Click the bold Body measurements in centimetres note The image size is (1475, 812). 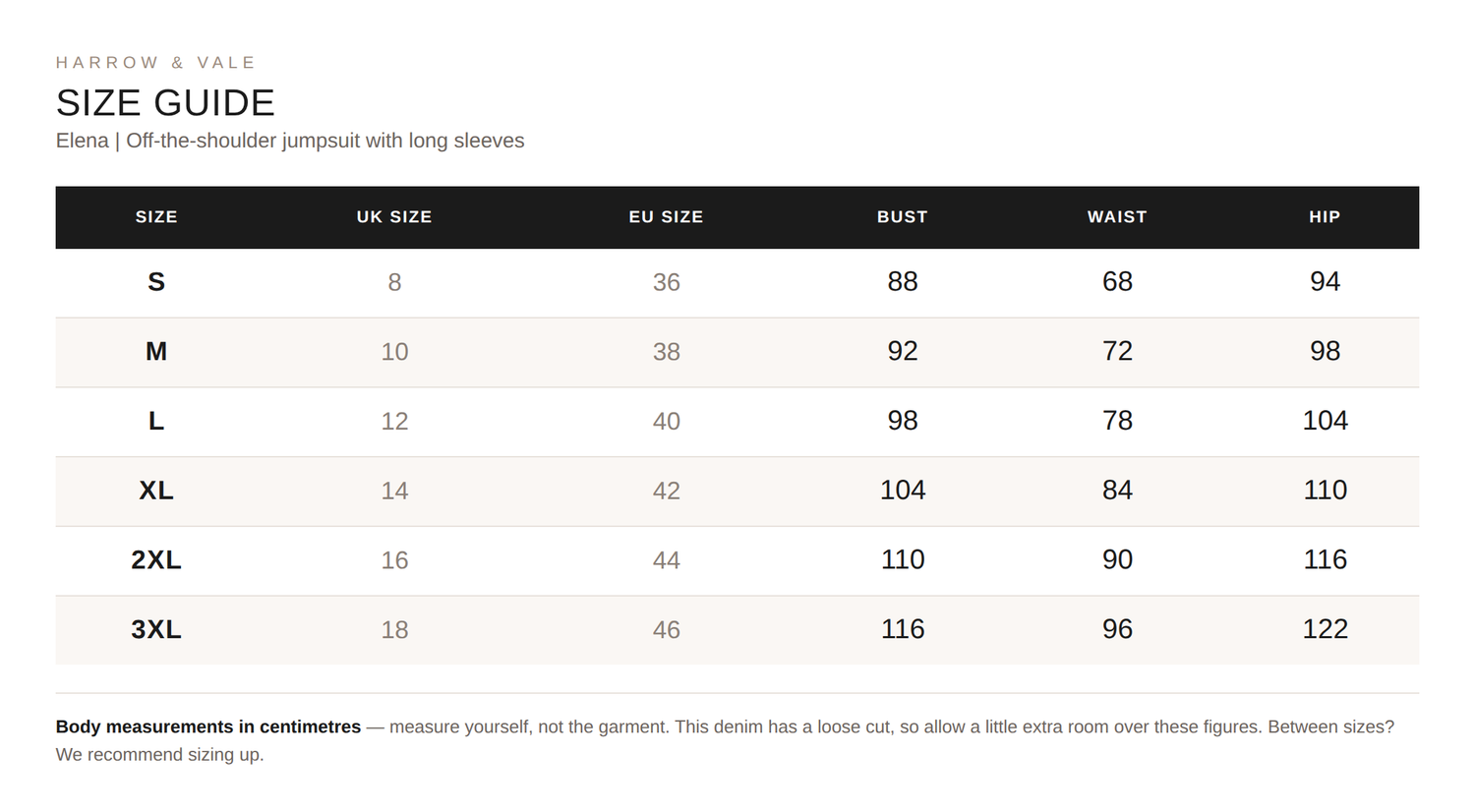tap(208, 726)
